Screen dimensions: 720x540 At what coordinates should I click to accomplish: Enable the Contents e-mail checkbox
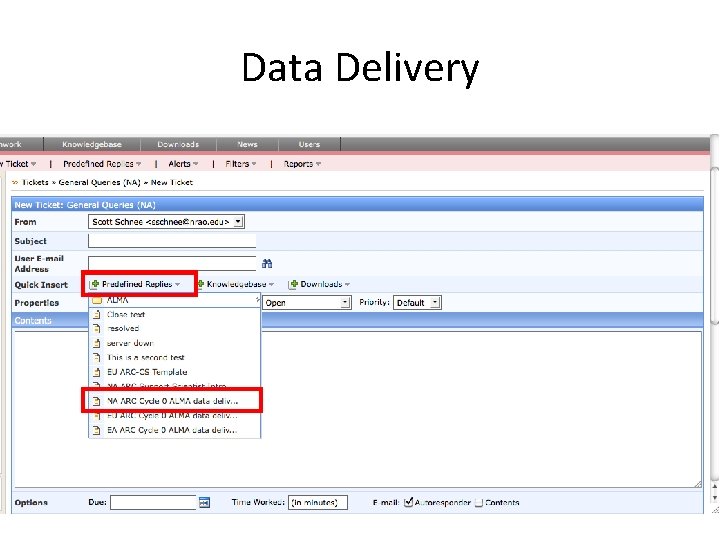(x=479, y=502)
